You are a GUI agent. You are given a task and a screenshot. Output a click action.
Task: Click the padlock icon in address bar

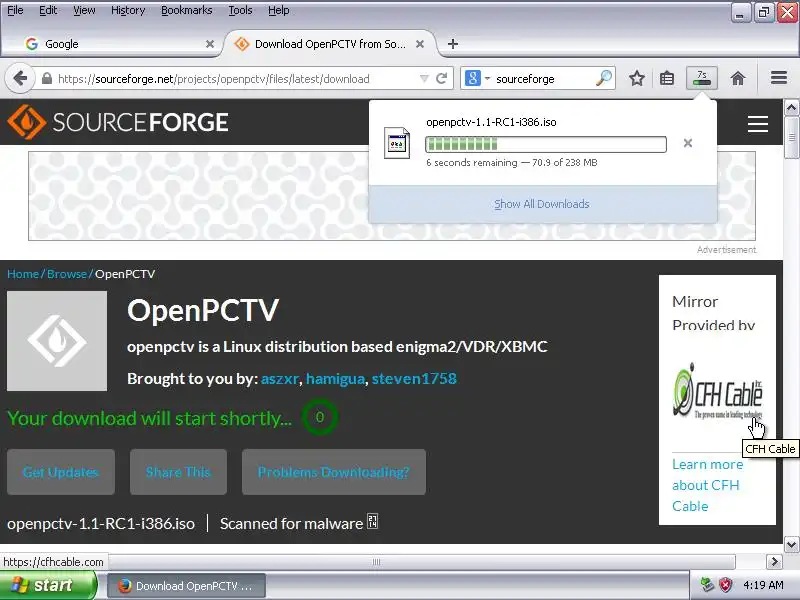[46, 79]
